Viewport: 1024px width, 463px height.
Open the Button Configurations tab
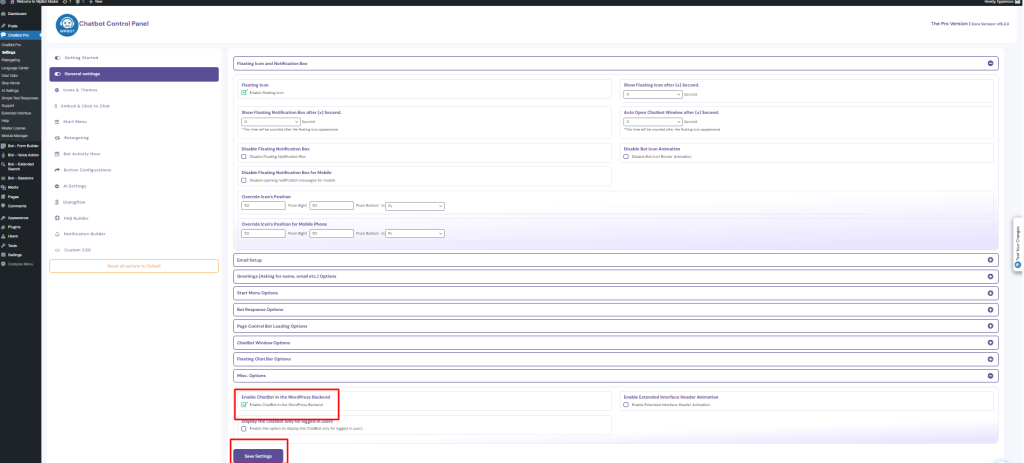pyautogui.click(x=87, y=169)
